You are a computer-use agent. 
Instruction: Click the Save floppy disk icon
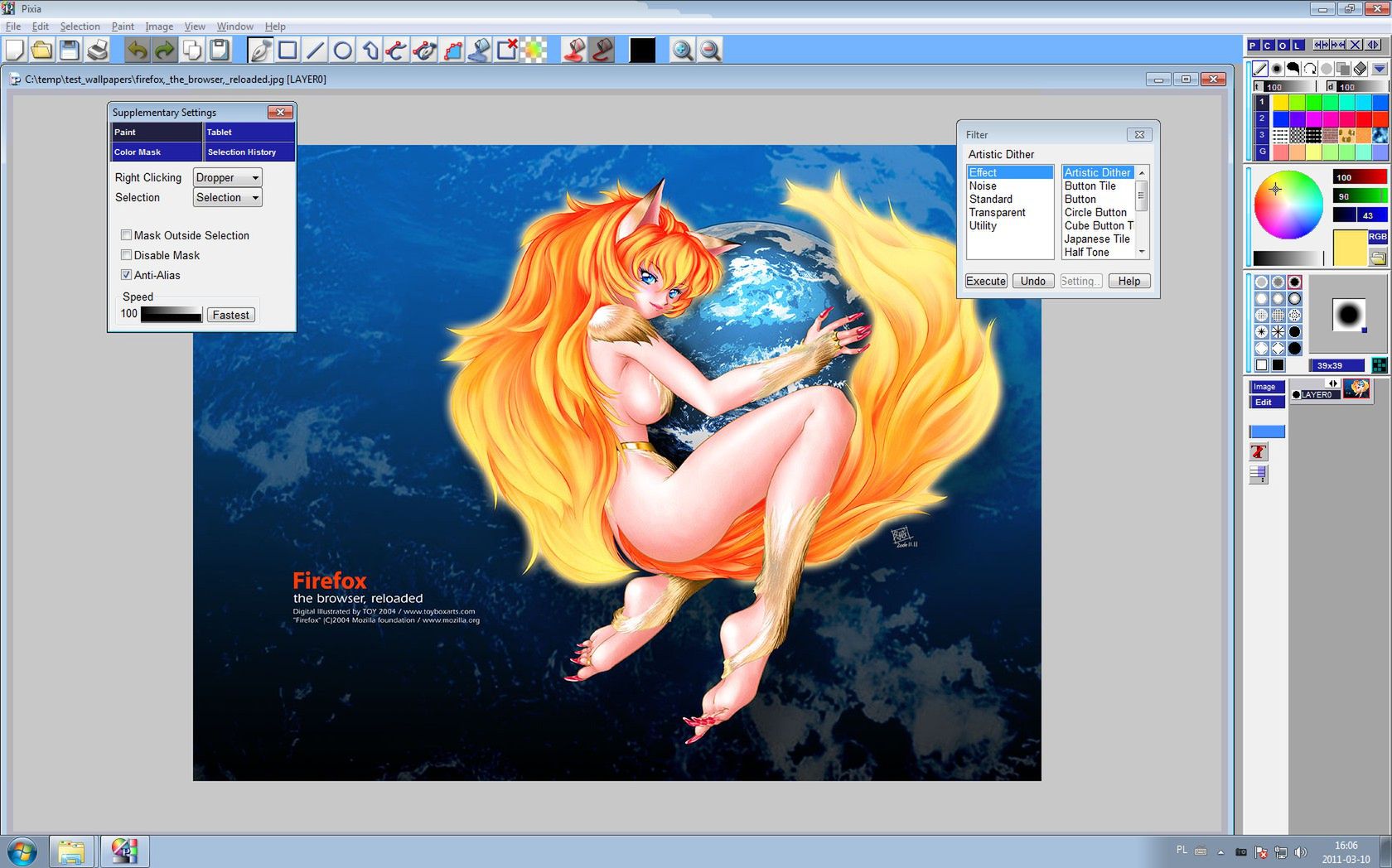coord(70,51)
